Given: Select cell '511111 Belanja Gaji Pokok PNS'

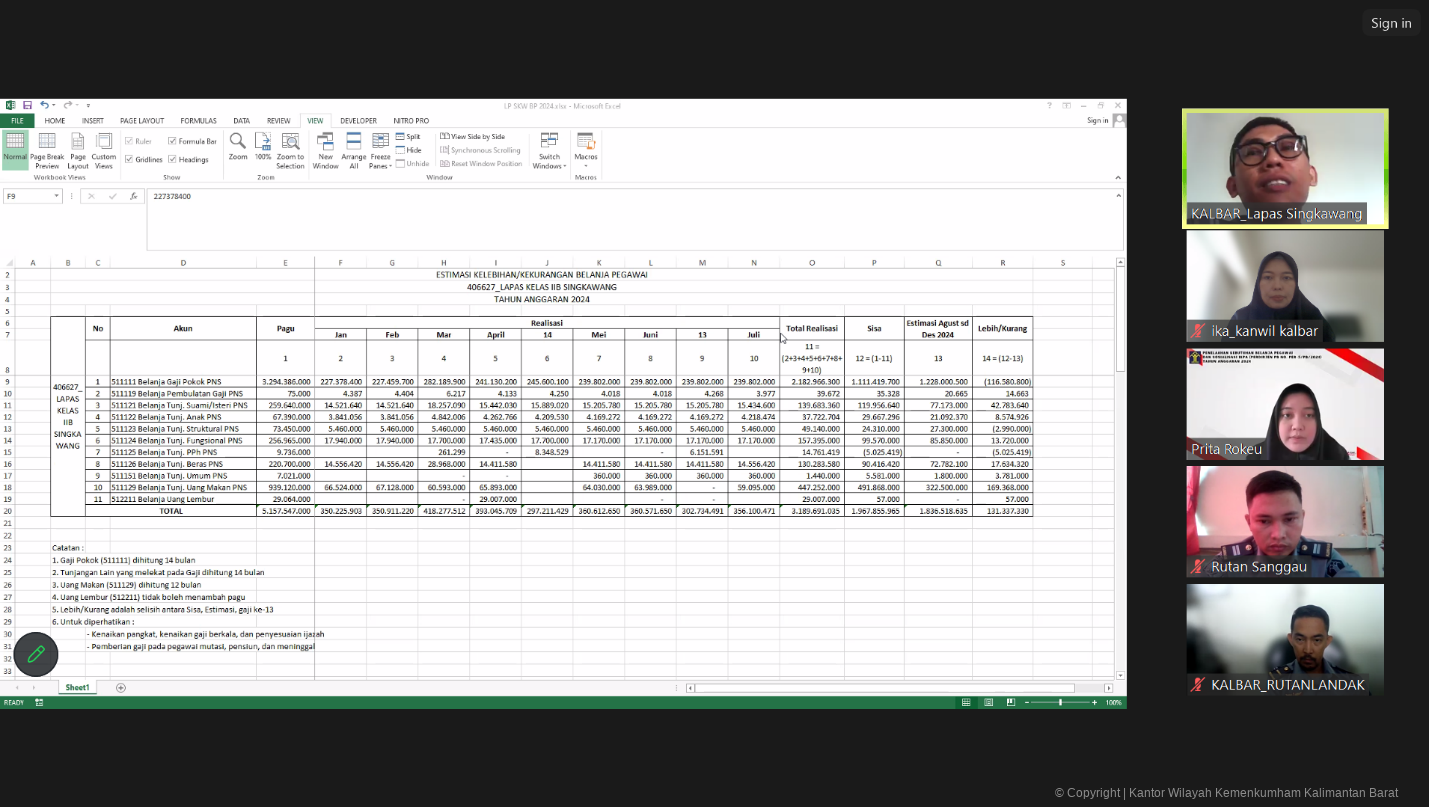Looking at the screenshot, I should tap(183, 382).
